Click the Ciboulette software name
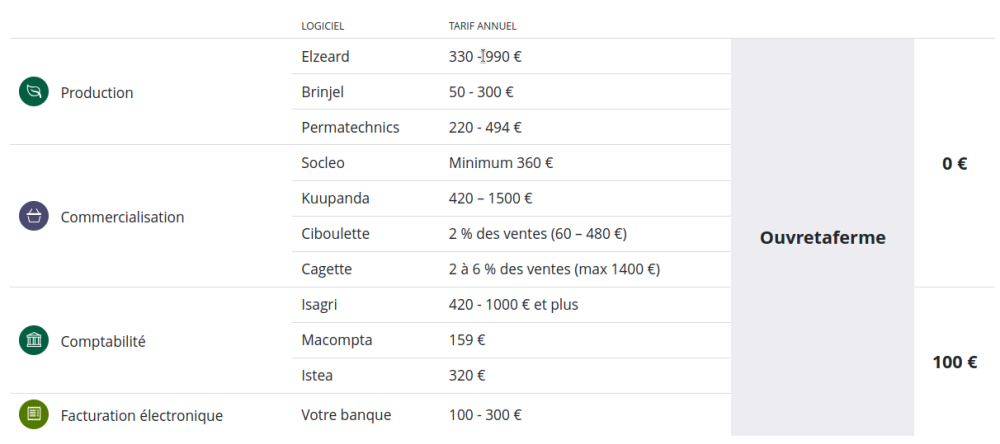The height and width of the screenshot is (444, 1000). 335,233
